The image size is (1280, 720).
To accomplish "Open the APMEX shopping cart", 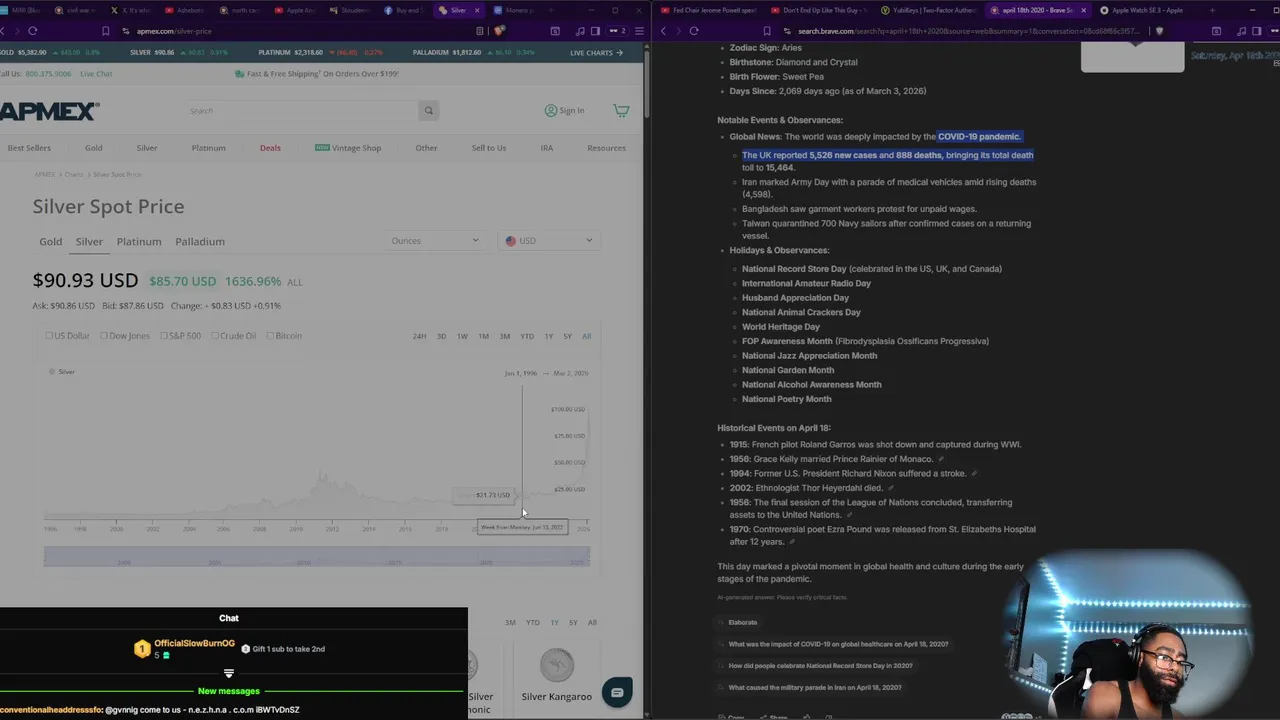I will coord(621,111).
